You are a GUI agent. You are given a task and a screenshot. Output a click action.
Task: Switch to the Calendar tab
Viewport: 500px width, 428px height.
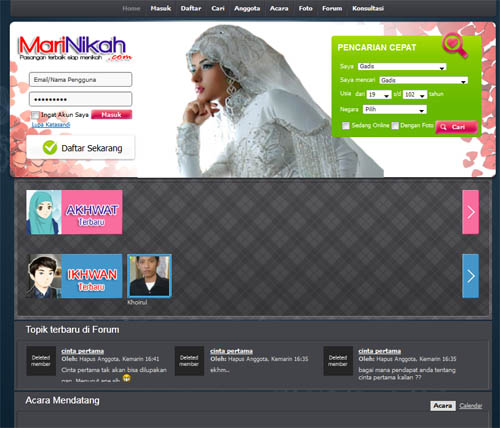(471, 406)
